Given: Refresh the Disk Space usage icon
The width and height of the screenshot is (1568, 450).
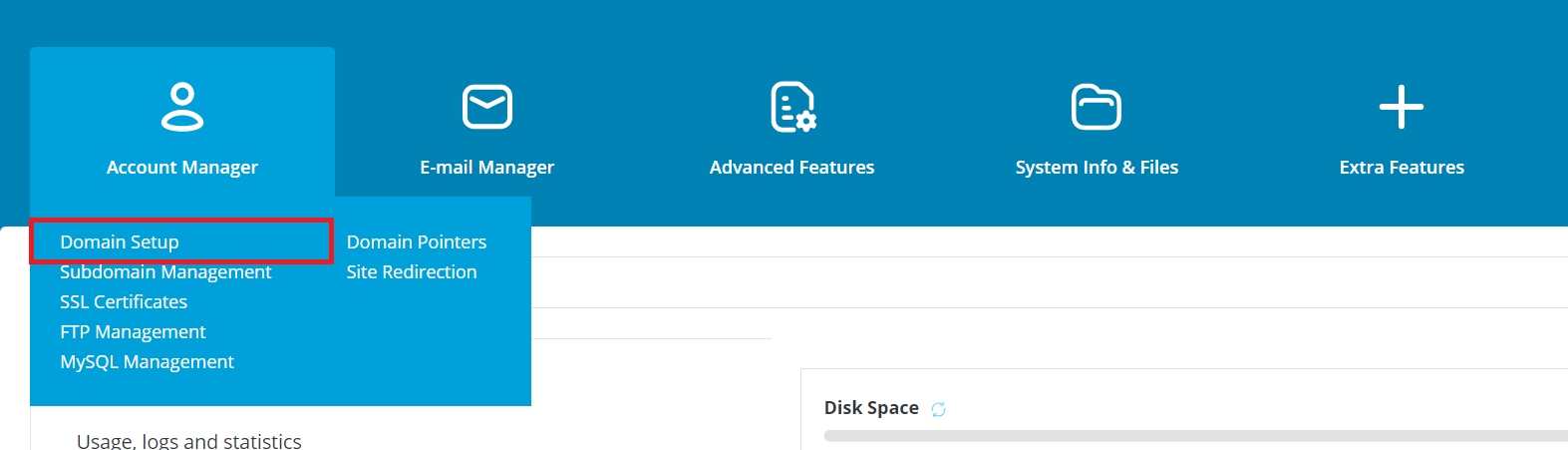Looking at the screenshot, I should coord(938,409).
